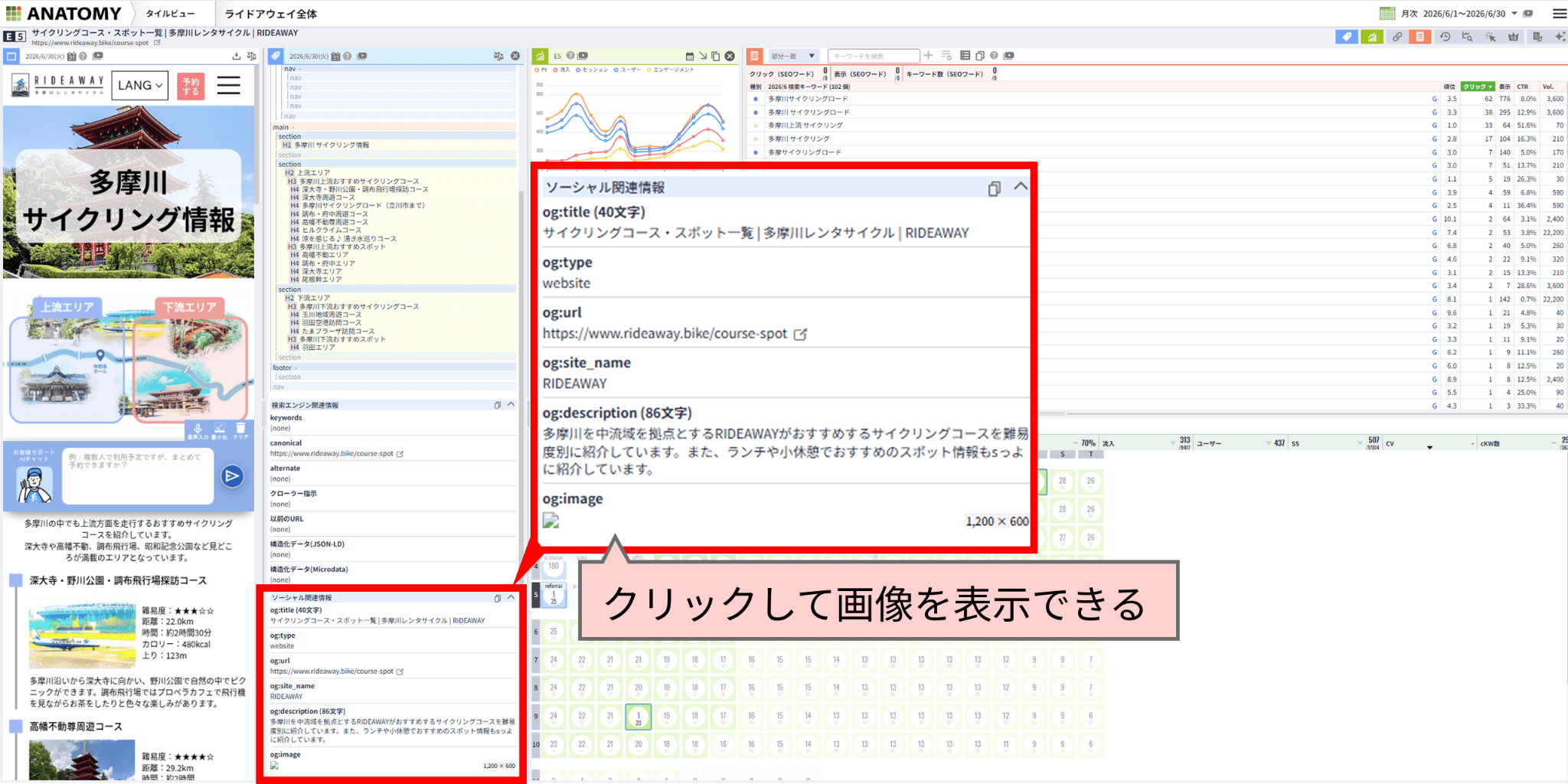The image size is (1568, 784).
Task: Click compare scale icon in tag panel
Action: point(498,56)
